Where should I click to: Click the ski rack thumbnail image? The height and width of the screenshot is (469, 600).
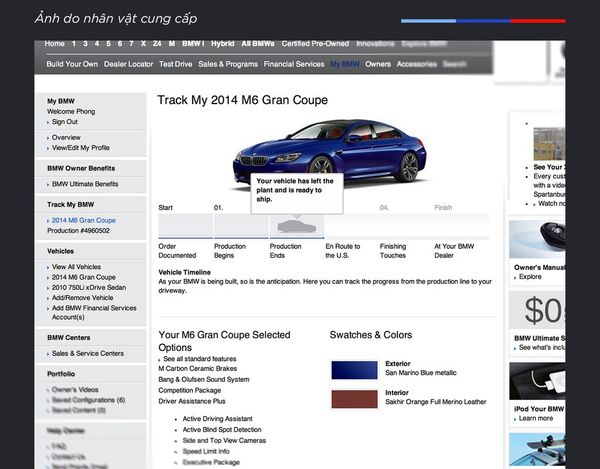point(537,450)
